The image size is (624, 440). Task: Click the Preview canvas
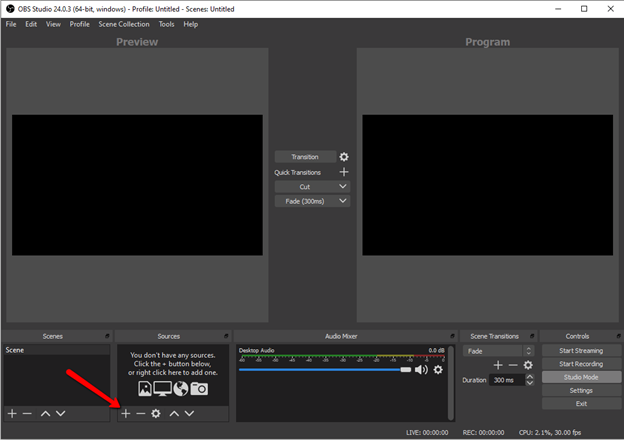click(x=137, y=185)
